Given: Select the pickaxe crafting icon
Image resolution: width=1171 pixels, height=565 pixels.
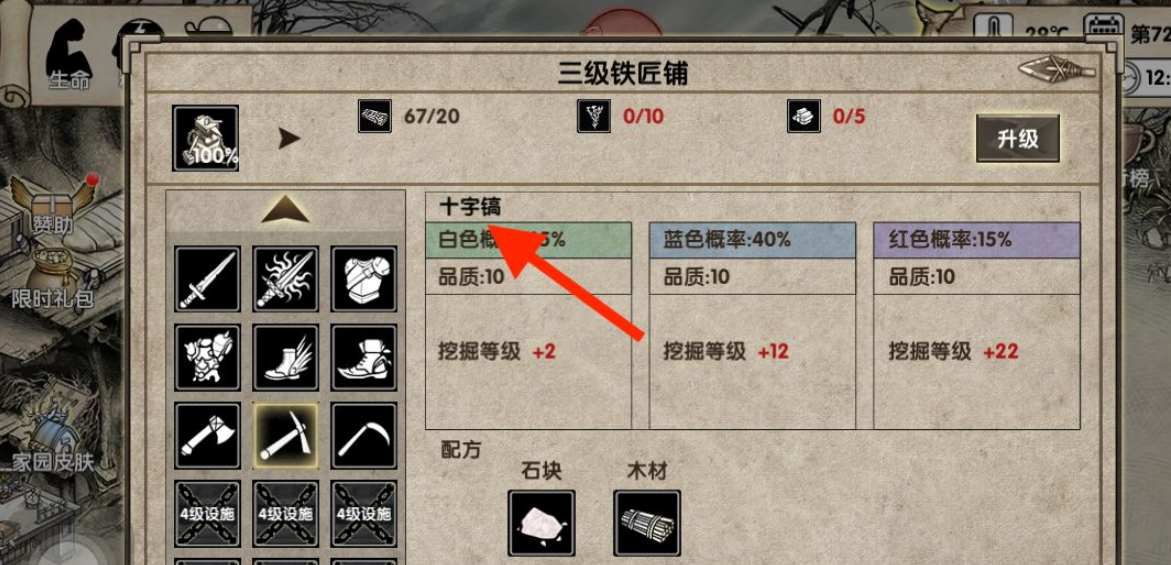Looking at the screenshot, I should click(285, 436).
